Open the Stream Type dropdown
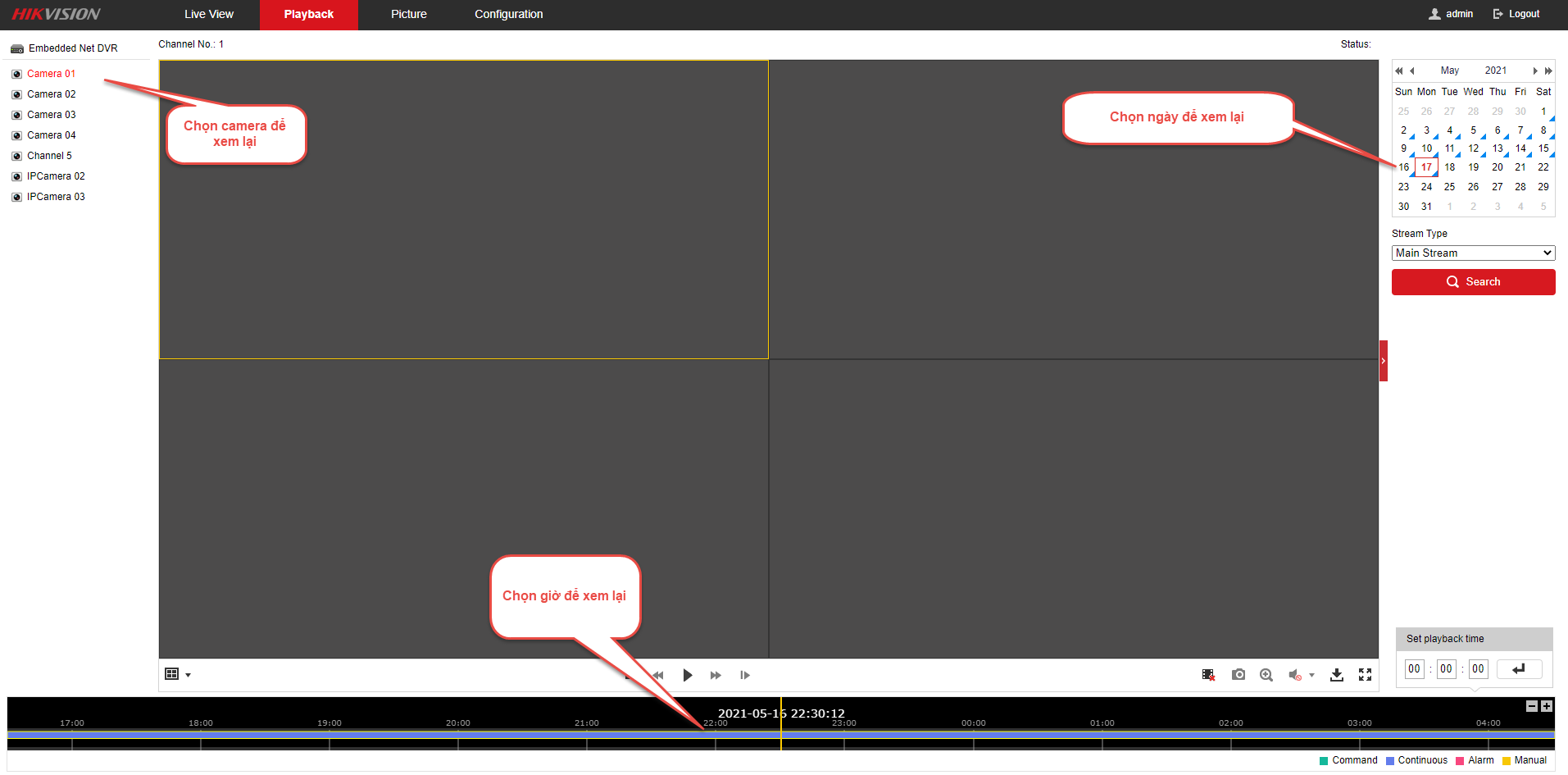 coord(1473,253)
